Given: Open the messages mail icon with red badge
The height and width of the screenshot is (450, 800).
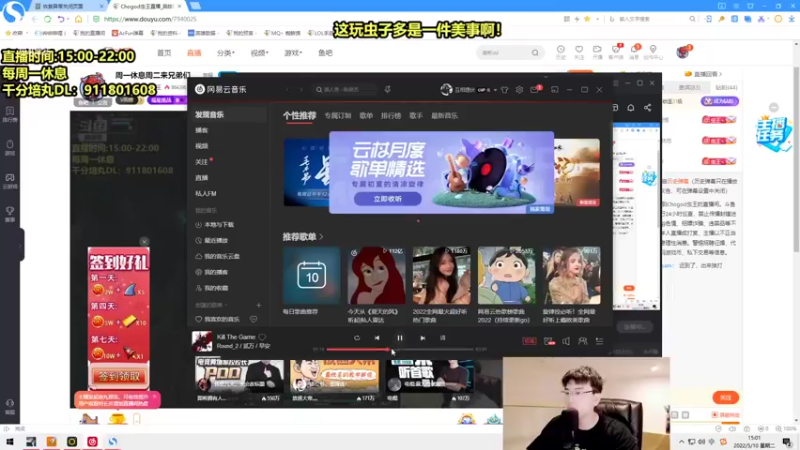Looking at the screenshot, I should (535, 89).
